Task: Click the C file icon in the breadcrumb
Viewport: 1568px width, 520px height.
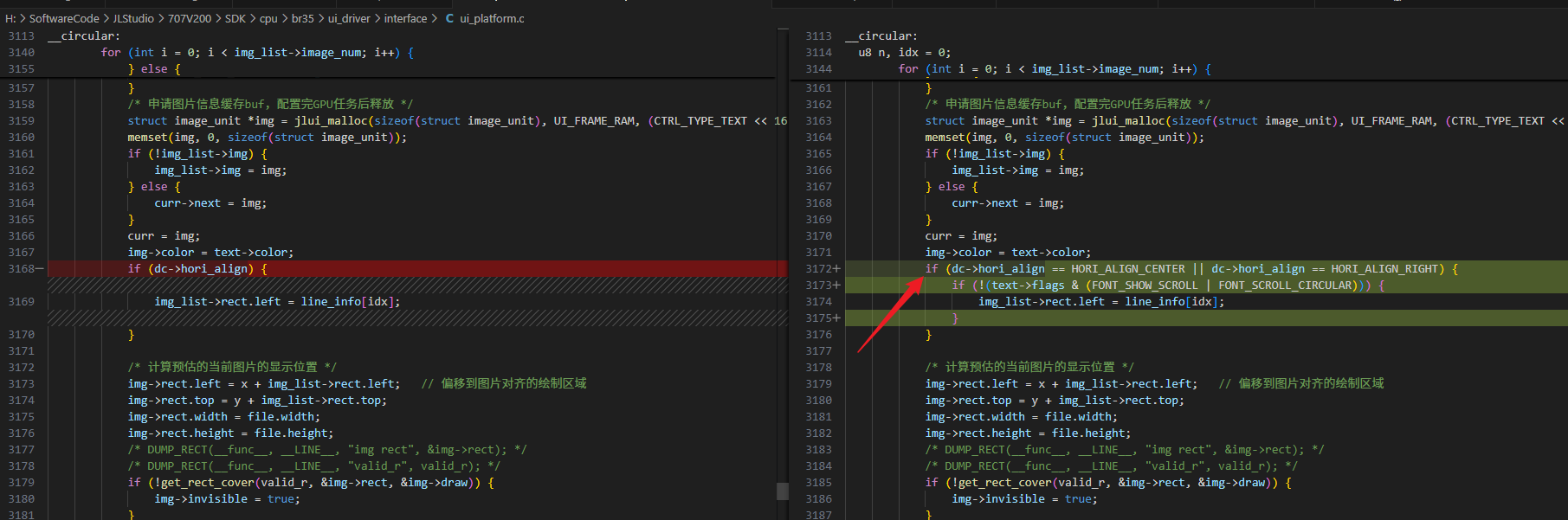Action: [x=449, y=18]
